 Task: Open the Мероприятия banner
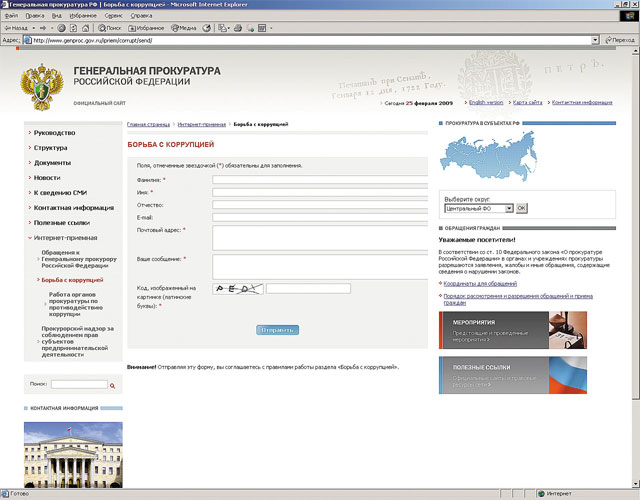513,330
